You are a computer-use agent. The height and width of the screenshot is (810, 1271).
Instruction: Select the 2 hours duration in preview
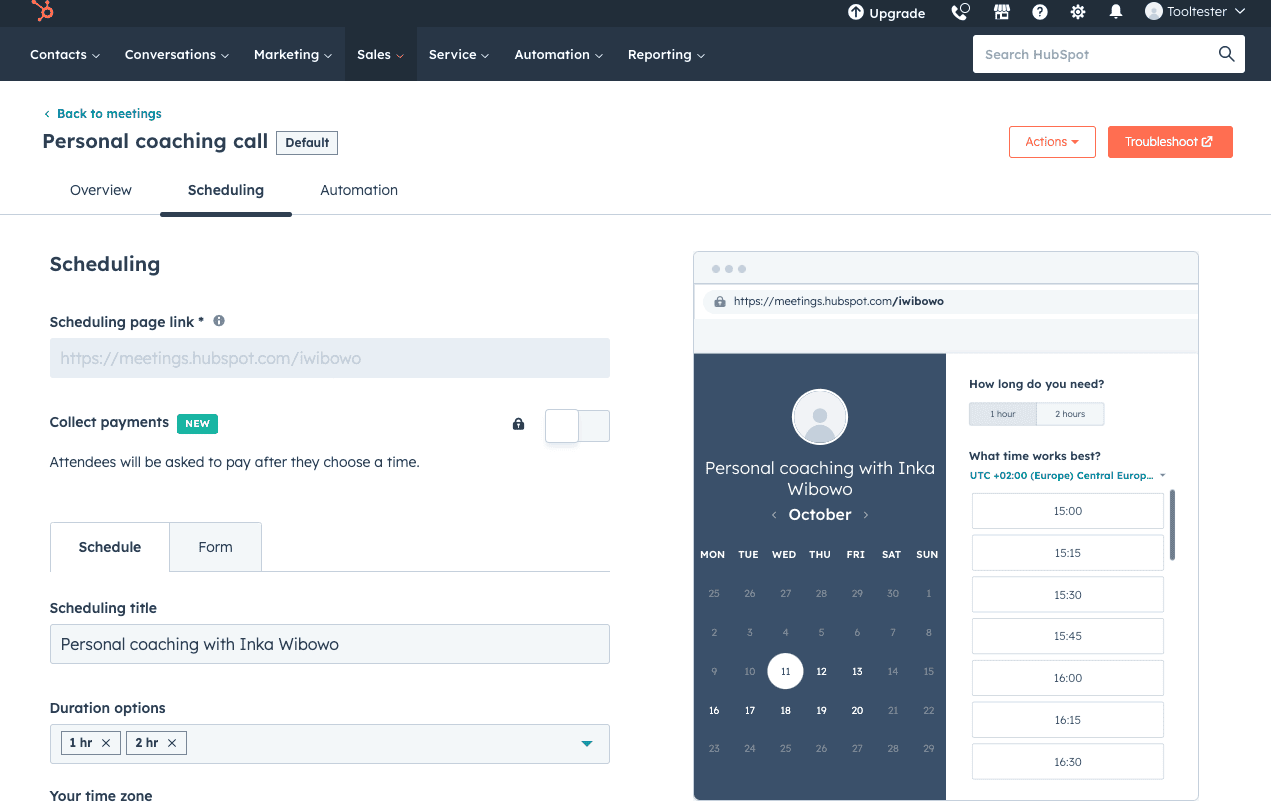1071,414
